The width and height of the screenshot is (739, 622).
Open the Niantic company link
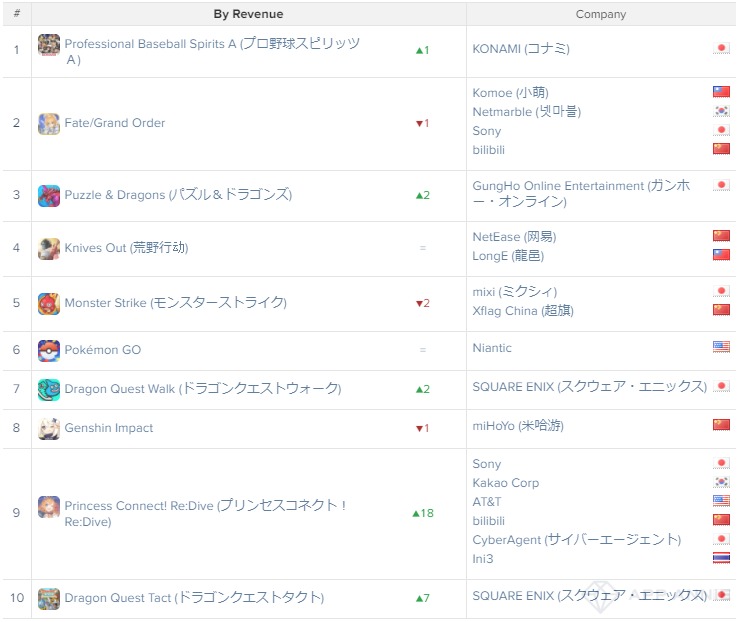(x=492, y=348)
